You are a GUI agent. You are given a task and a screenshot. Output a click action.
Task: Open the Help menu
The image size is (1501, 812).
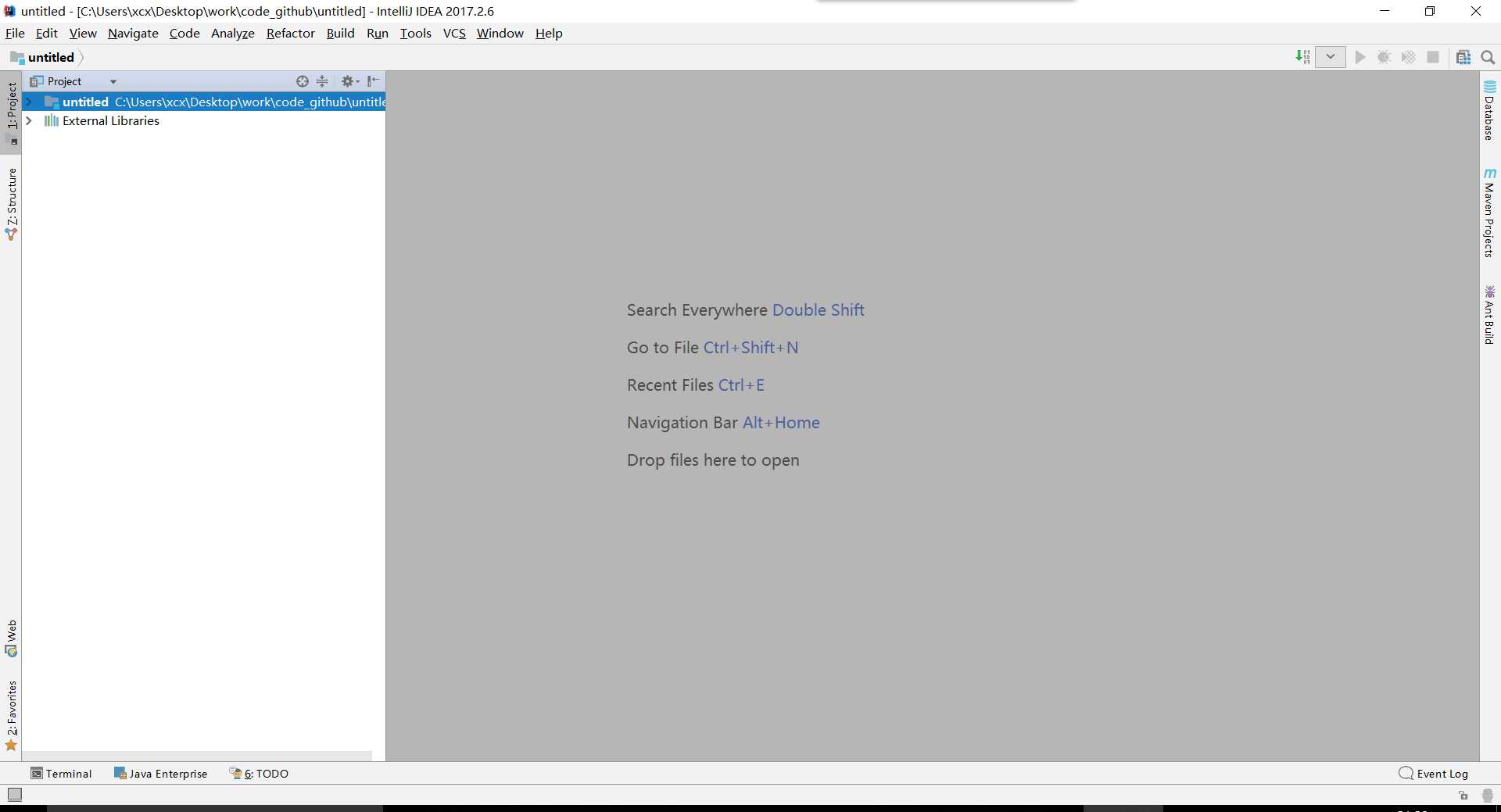click(549, 33)
